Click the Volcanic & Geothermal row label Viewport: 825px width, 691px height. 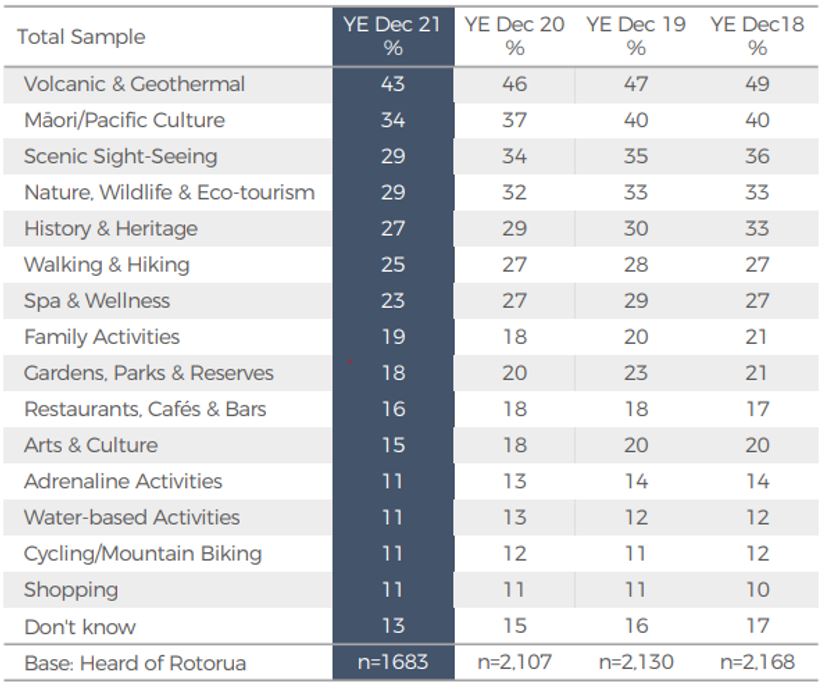pyautogui.click(x=134, y=84)
